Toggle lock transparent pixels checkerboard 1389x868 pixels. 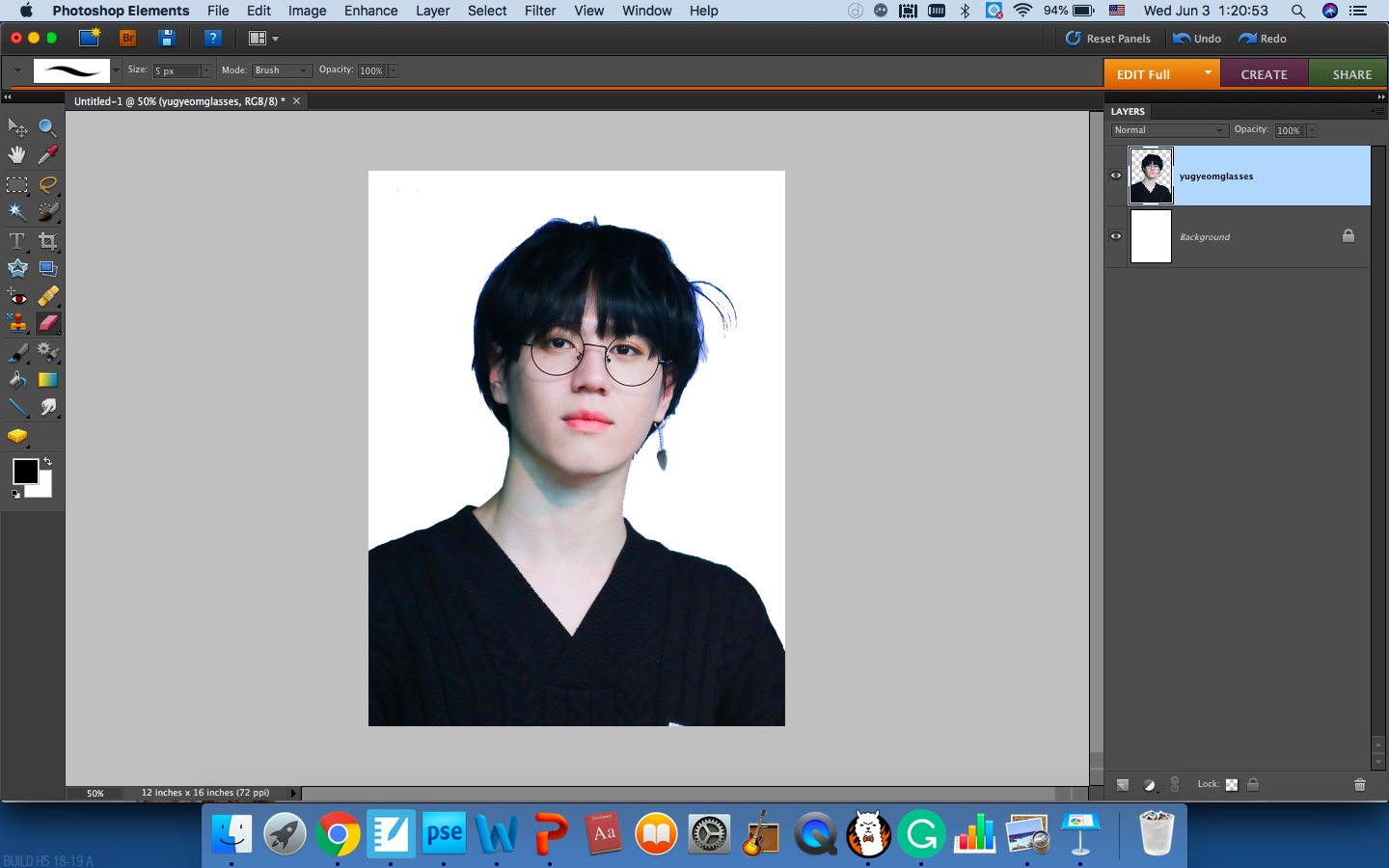click(x=1232, y=784)
